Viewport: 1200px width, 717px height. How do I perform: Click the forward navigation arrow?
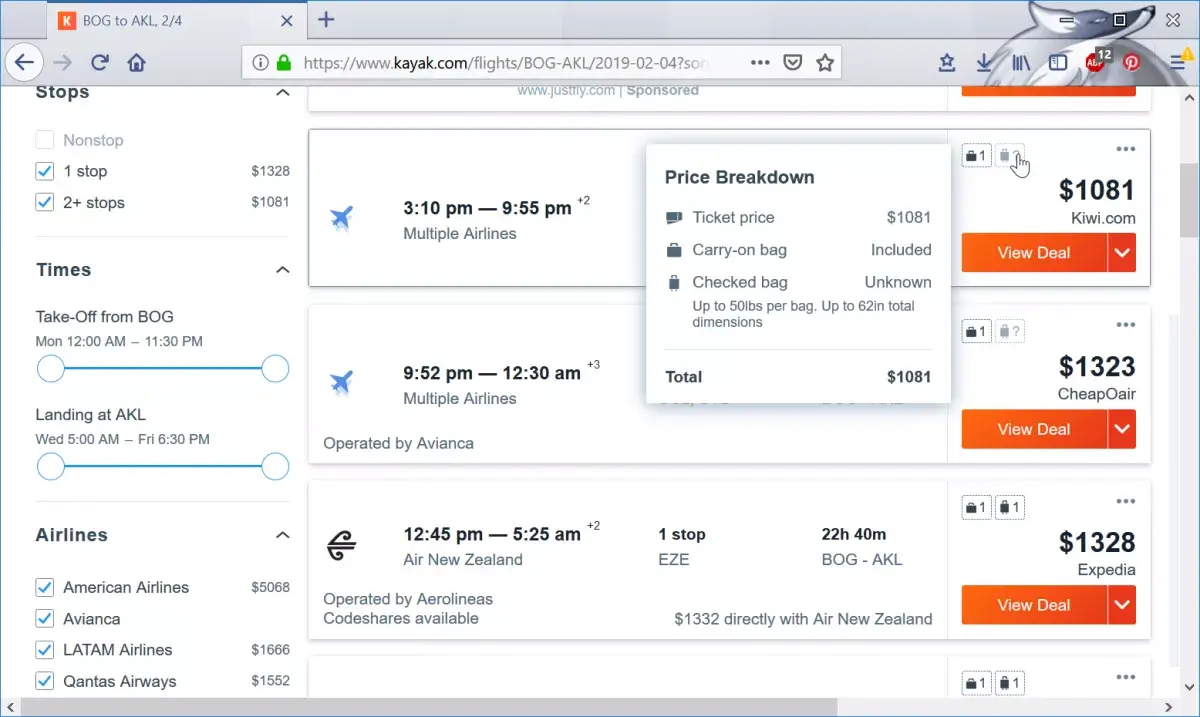tap(62, 62)
